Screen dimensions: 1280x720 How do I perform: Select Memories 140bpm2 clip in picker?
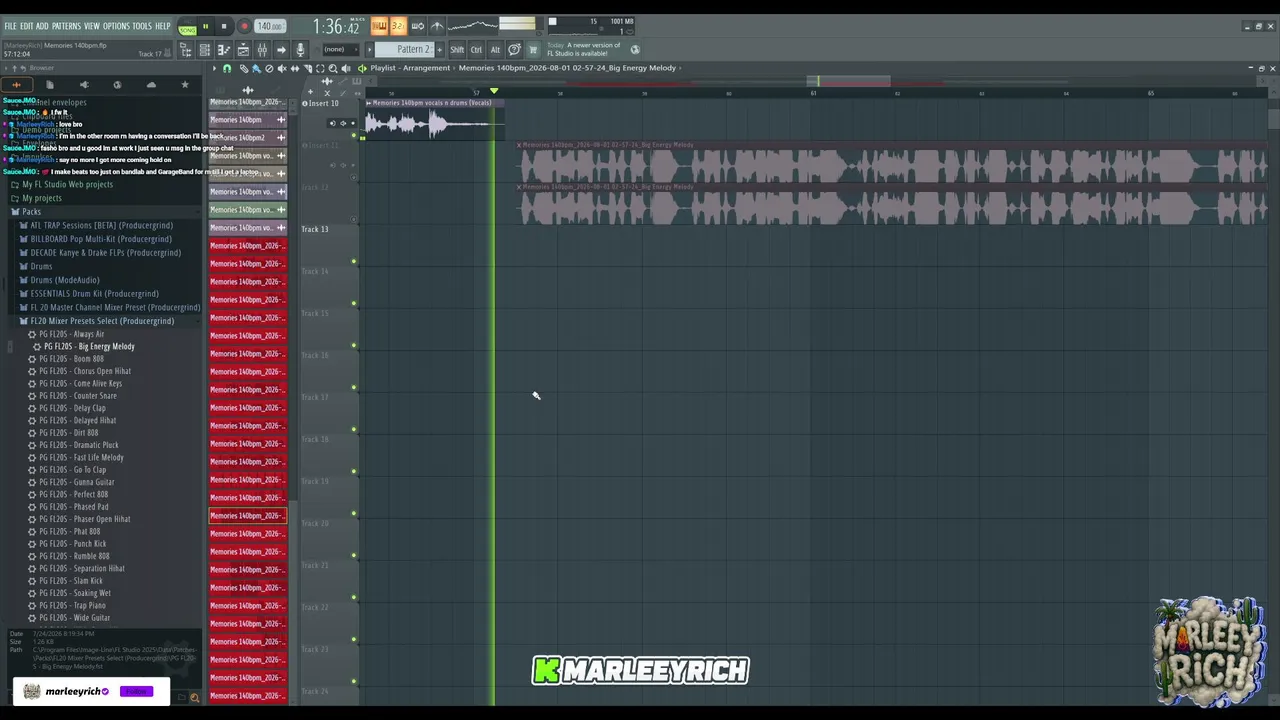tap(247, 138)
